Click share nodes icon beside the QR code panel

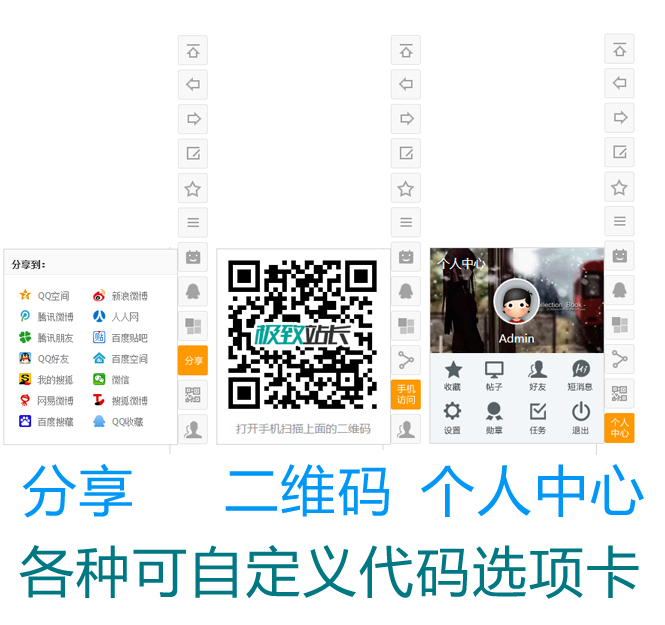click(x=406, y=360)
